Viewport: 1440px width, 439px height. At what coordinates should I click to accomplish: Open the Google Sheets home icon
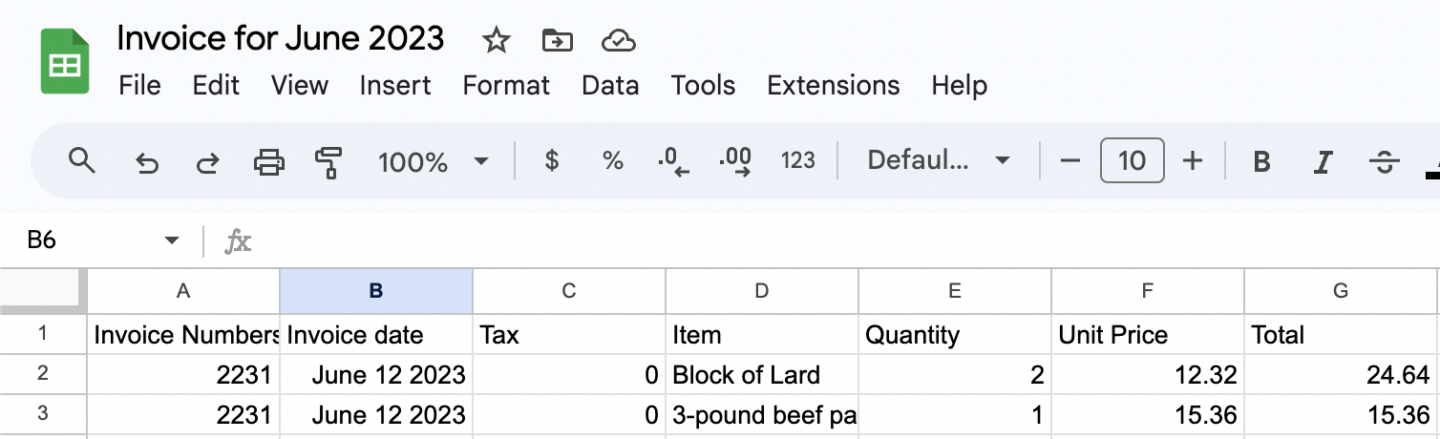(65, 62)
